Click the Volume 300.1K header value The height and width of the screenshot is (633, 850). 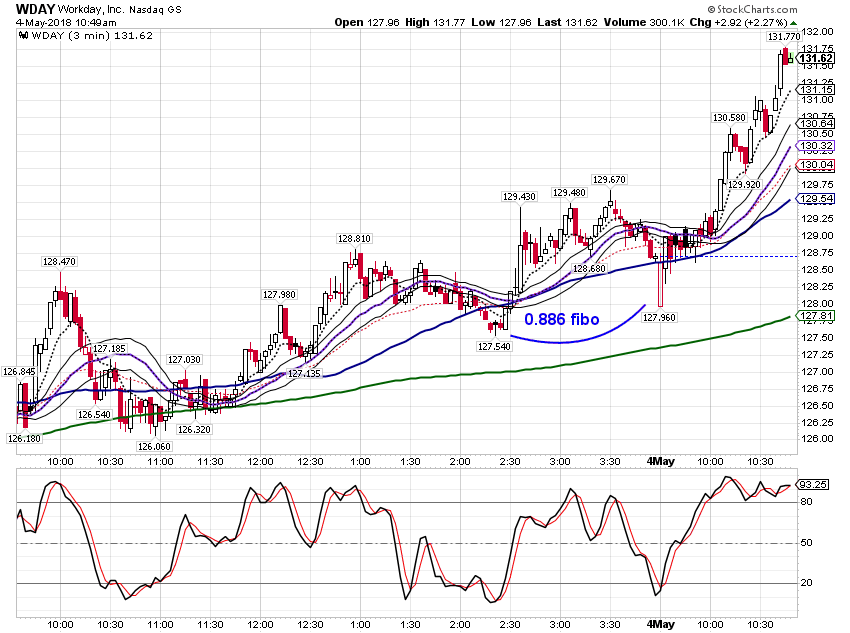point(644,22)
